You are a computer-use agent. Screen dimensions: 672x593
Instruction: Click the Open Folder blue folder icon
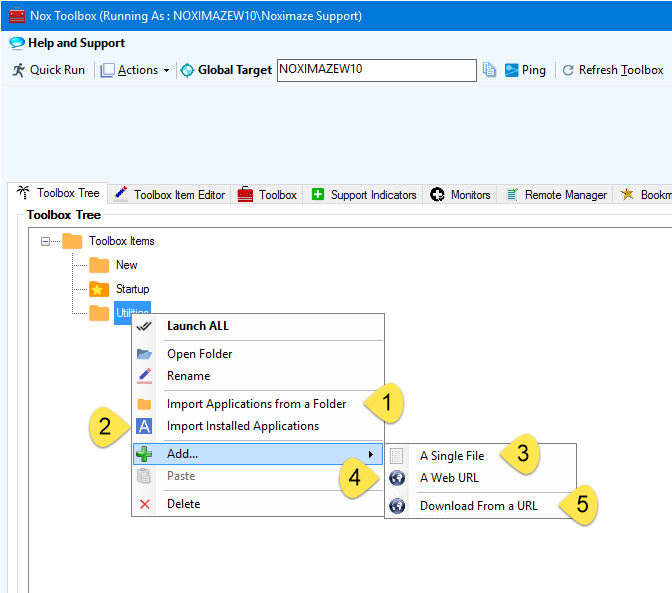[144, 354]
